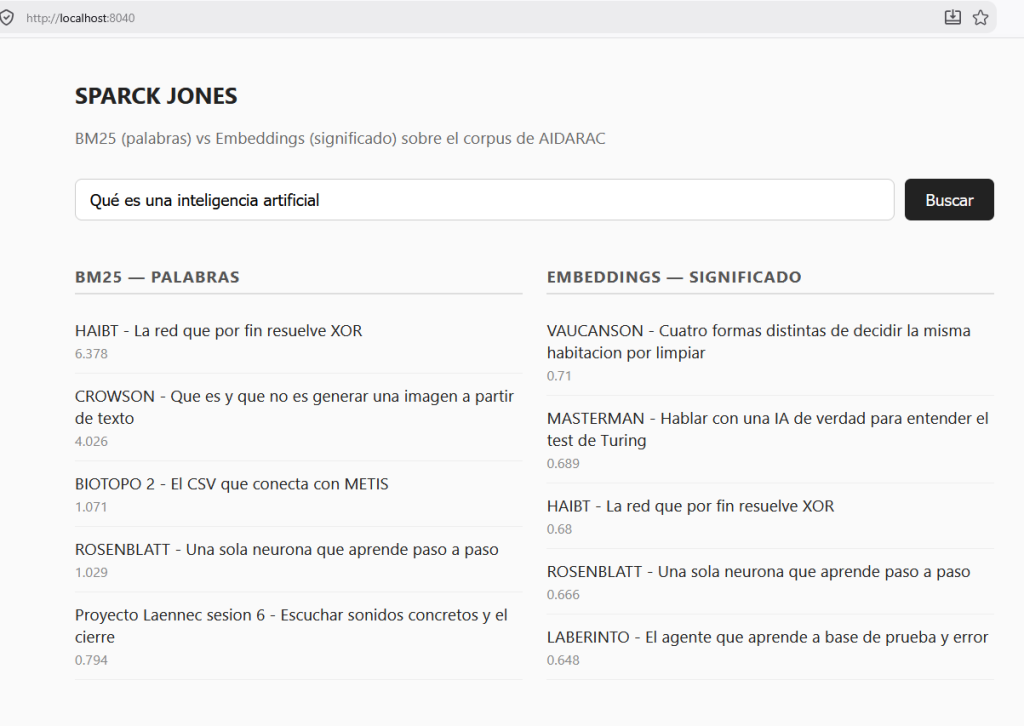Click the SPARCK JONES page title

156,96
